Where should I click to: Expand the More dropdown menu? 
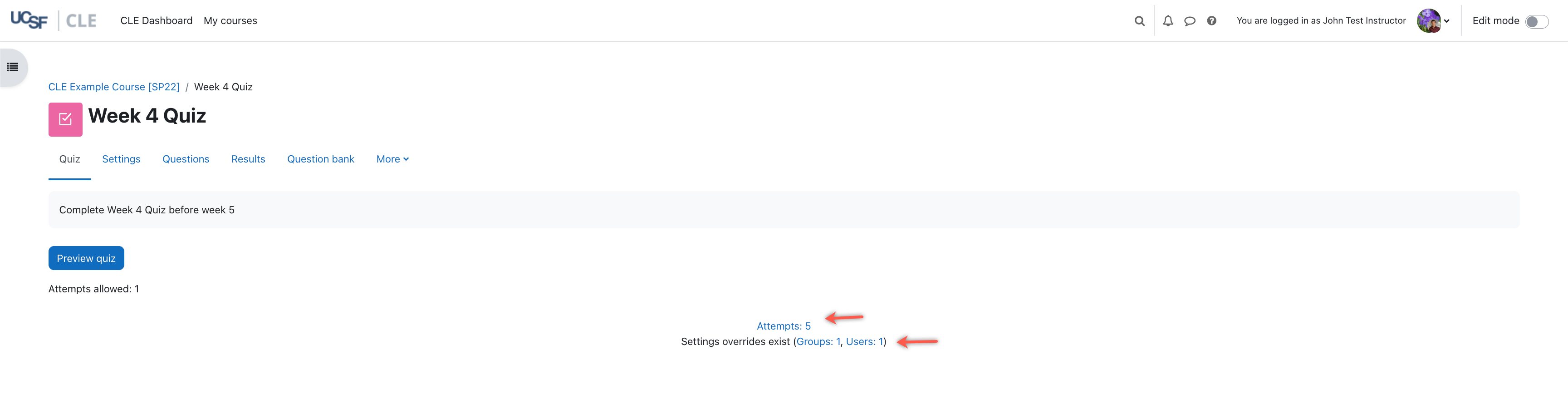click(392, 159)
